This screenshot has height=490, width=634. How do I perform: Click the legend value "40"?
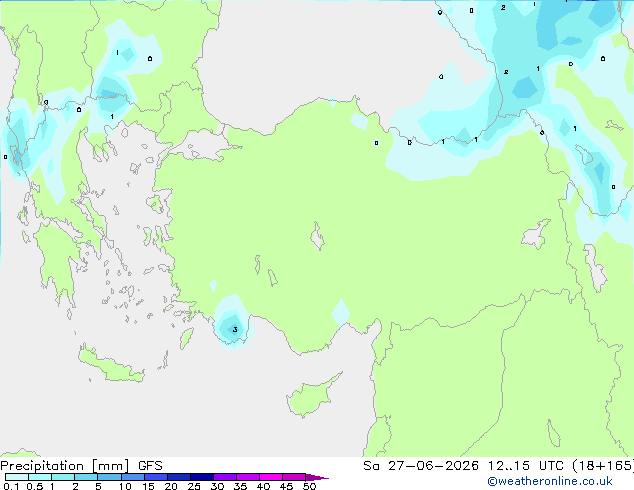[263, 486]
